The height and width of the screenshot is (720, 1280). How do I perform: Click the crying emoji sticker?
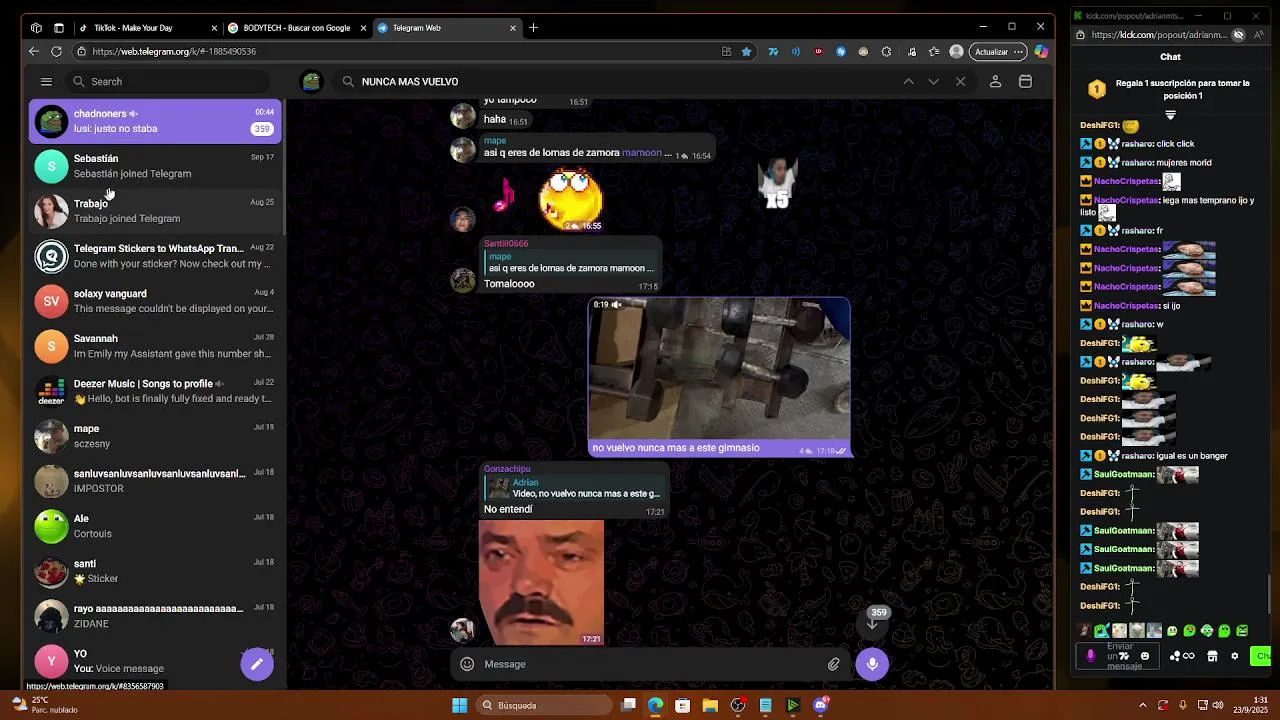coord(571,198)
